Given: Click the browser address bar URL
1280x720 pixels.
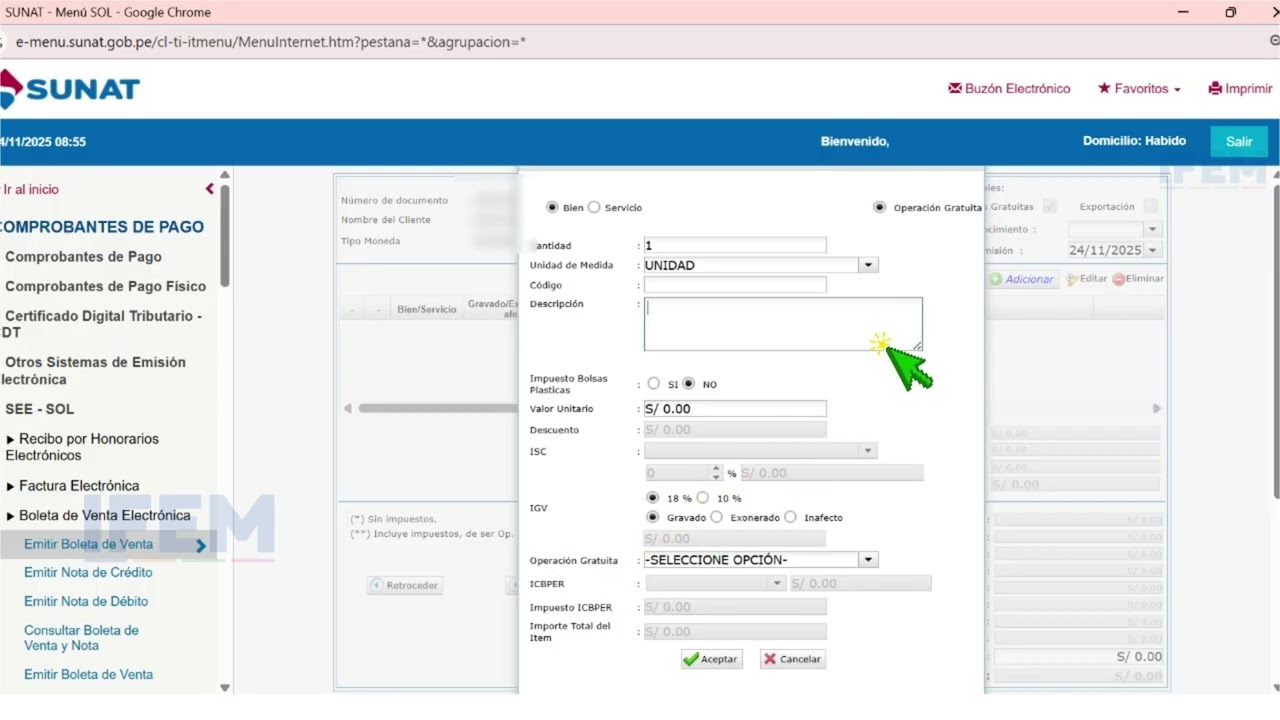Looking at the screenshot, I should click(x=271, y=42).
